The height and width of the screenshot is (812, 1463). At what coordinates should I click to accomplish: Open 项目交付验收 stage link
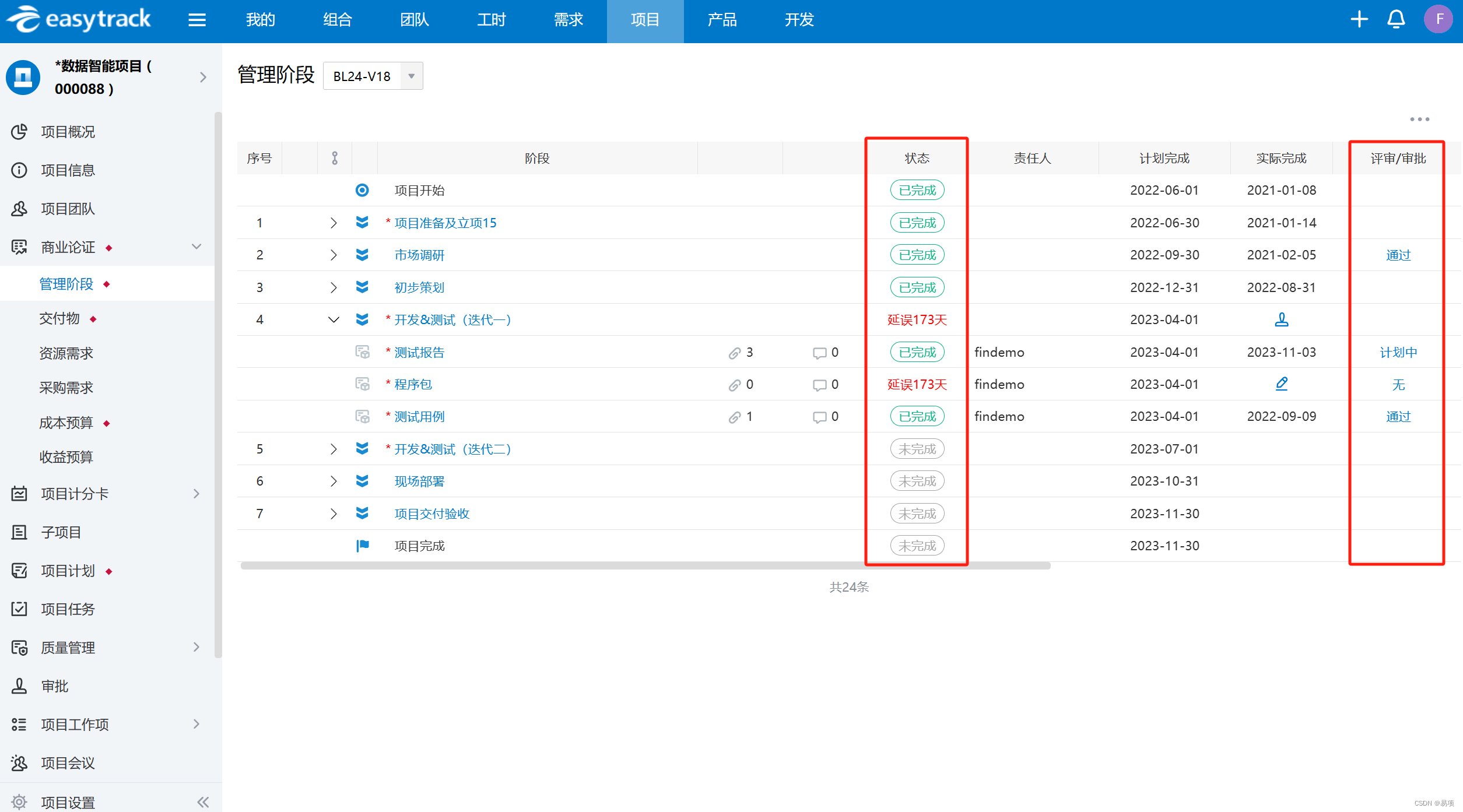tap(432, 514)
